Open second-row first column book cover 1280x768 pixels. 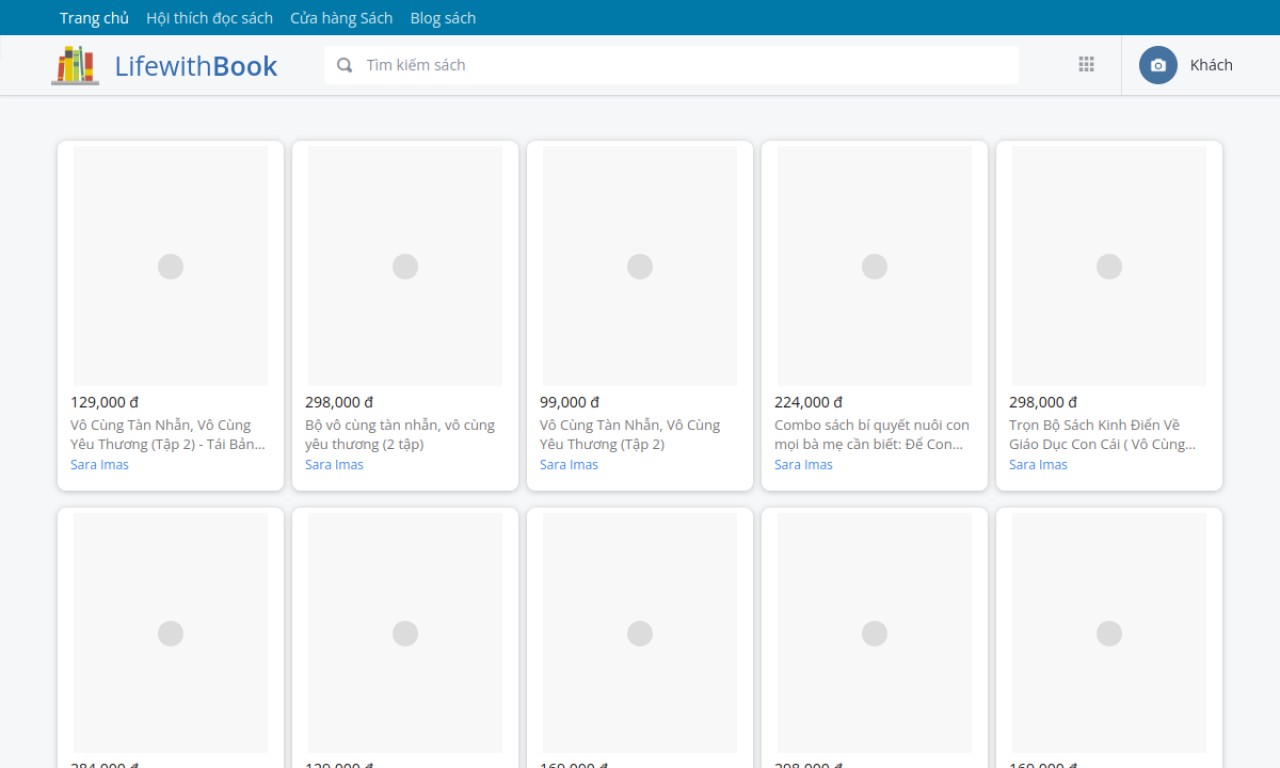171,633
